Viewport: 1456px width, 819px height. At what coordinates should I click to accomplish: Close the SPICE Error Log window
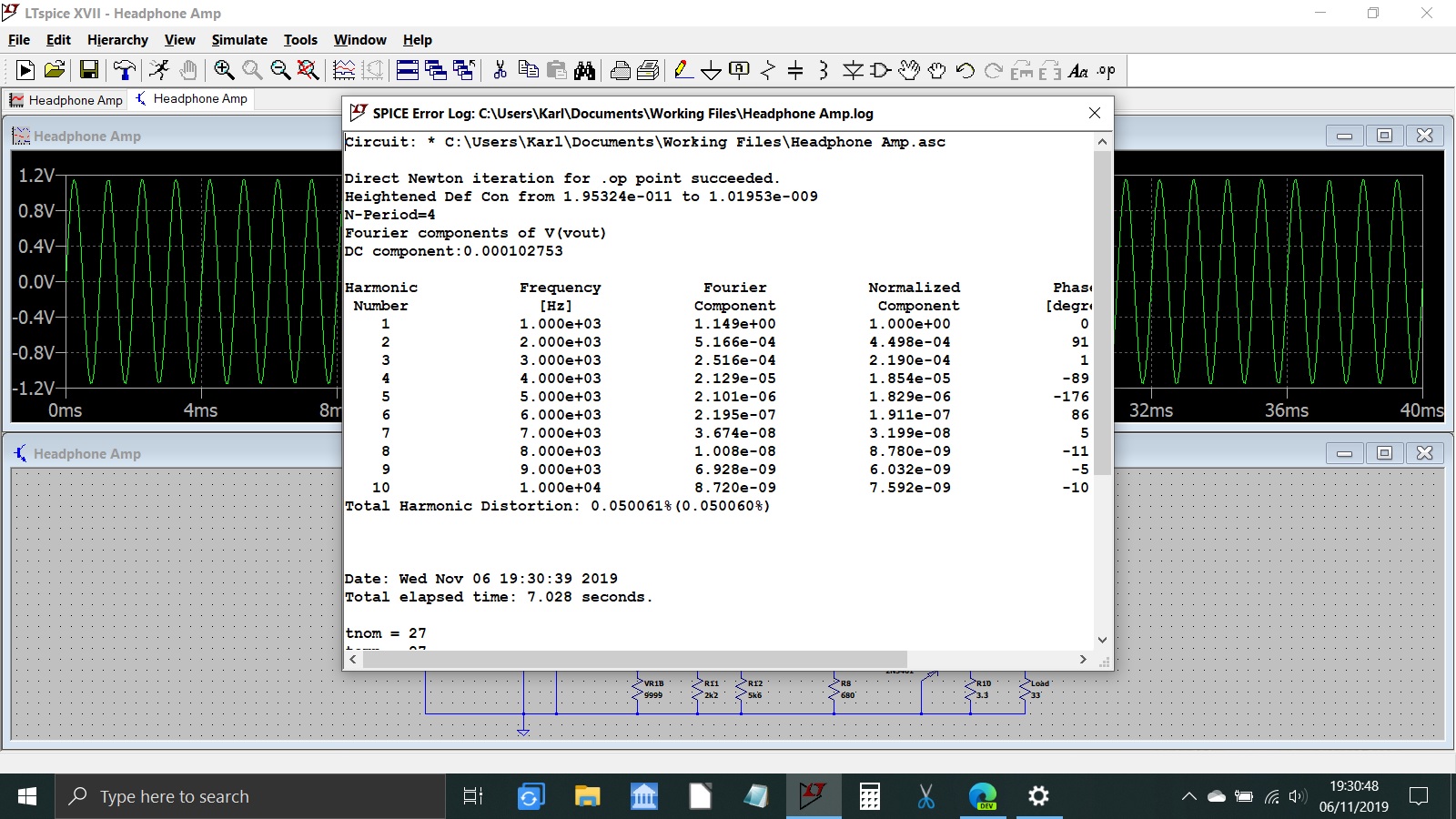[x=1095, y=113]
